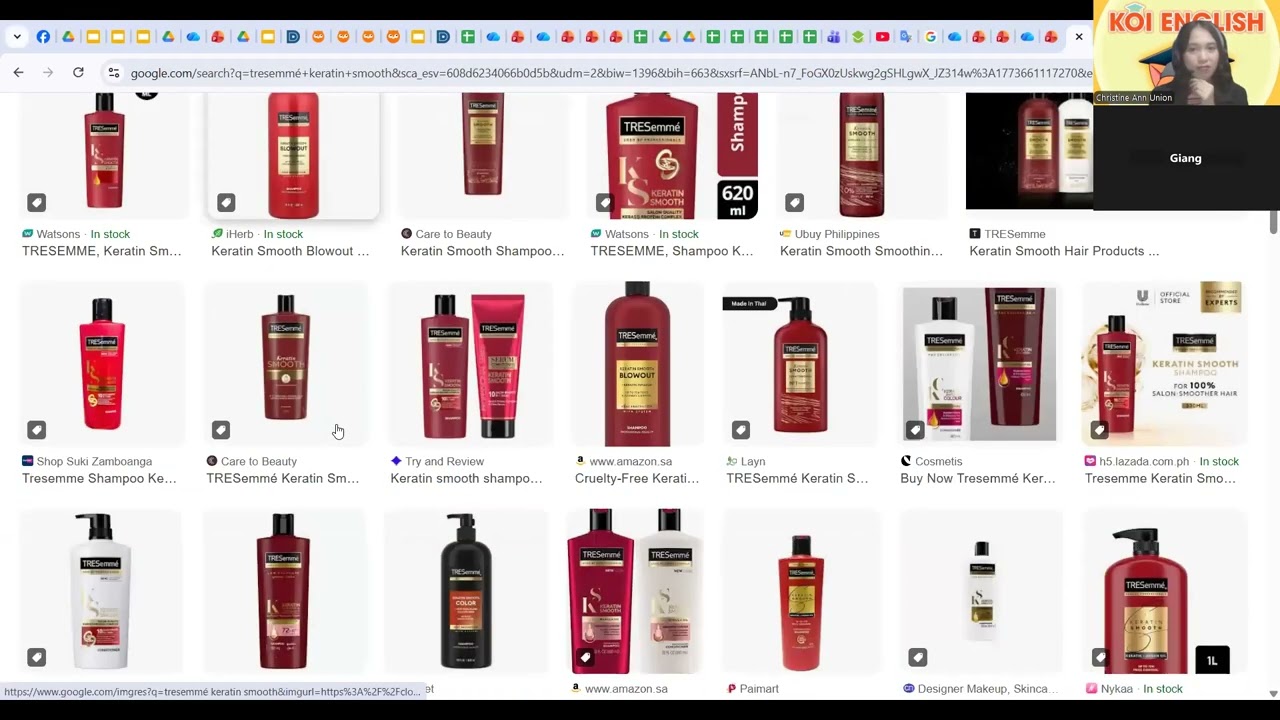Image resolution: width=1280 pixels, height=720 pixels.
Task: Open the Paimart source link
Action: 753,689
